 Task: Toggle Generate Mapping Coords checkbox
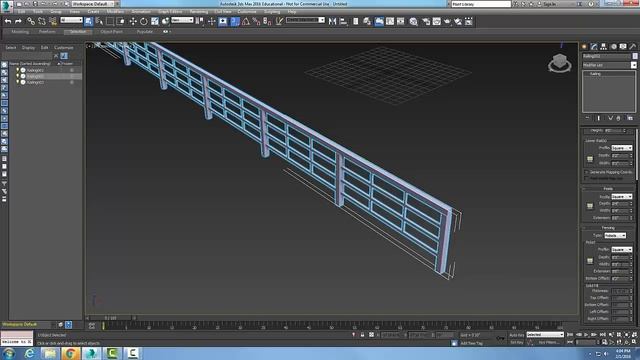pyautogui.click(x=587, y=172)
